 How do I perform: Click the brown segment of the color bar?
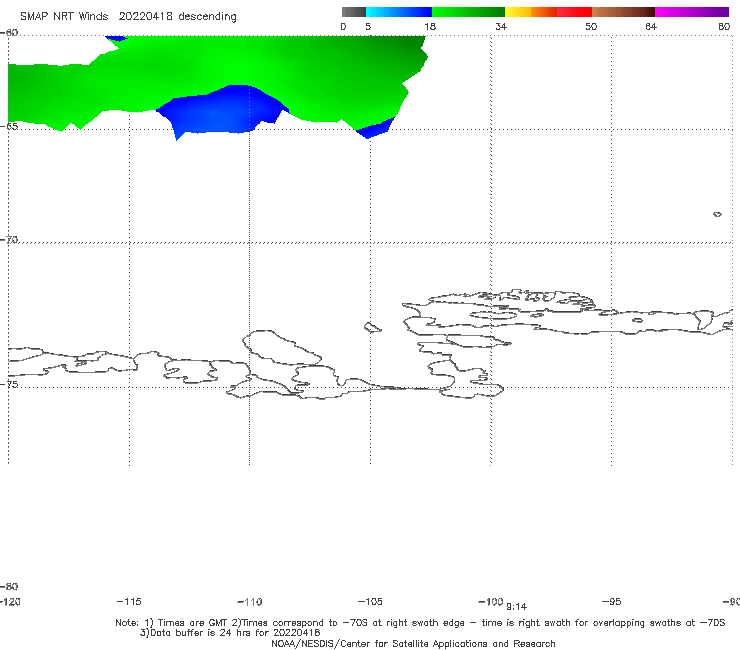coord(623,12)
